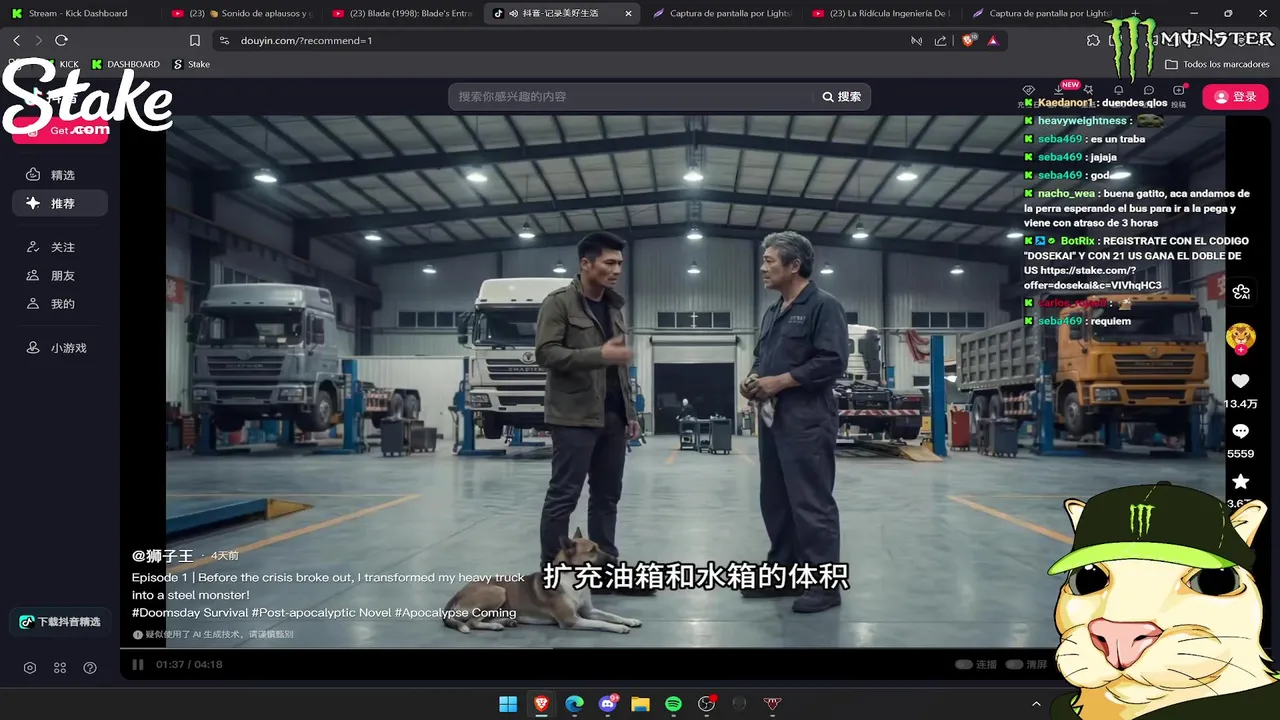Click the video's favorite star icon
The width and height of the screenshot is (1280, 720).
pyautogui.click(x=1240, y=481)
